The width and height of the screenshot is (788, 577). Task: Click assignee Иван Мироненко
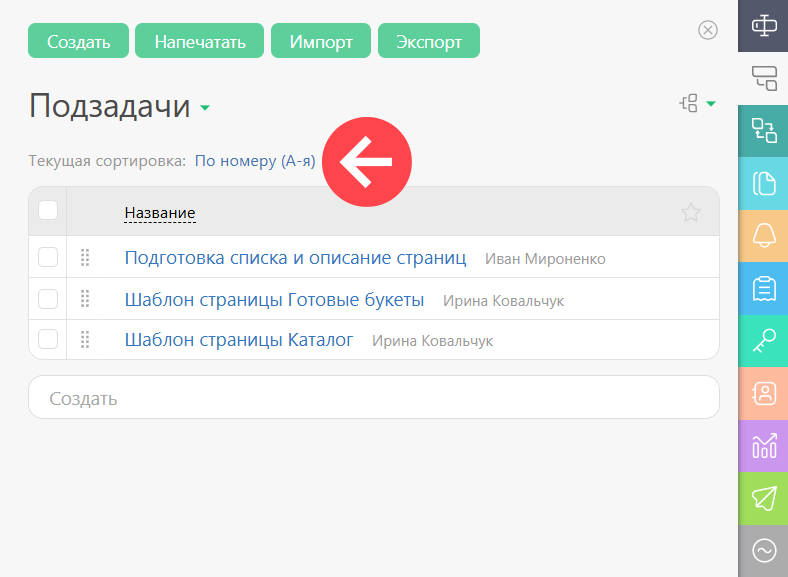tap(545, 259)
